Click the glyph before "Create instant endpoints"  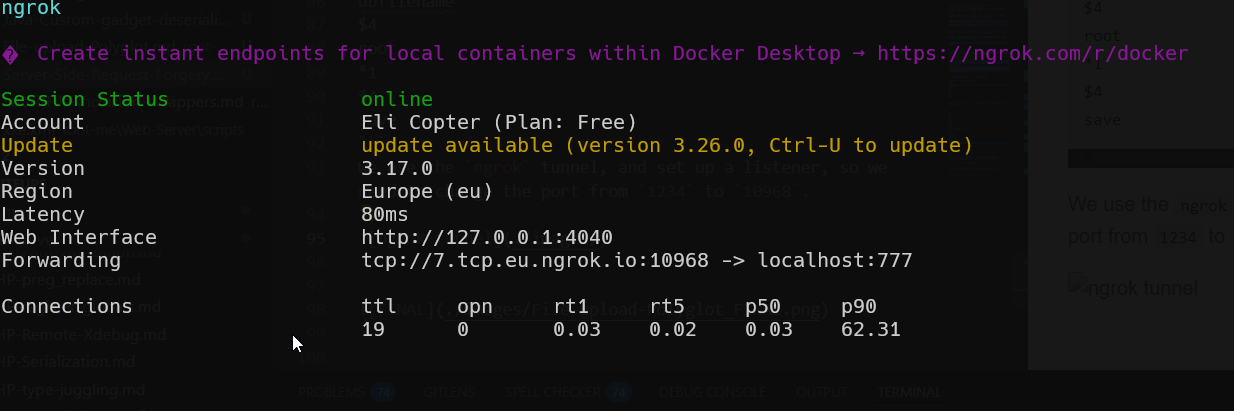tap(11, 54)
